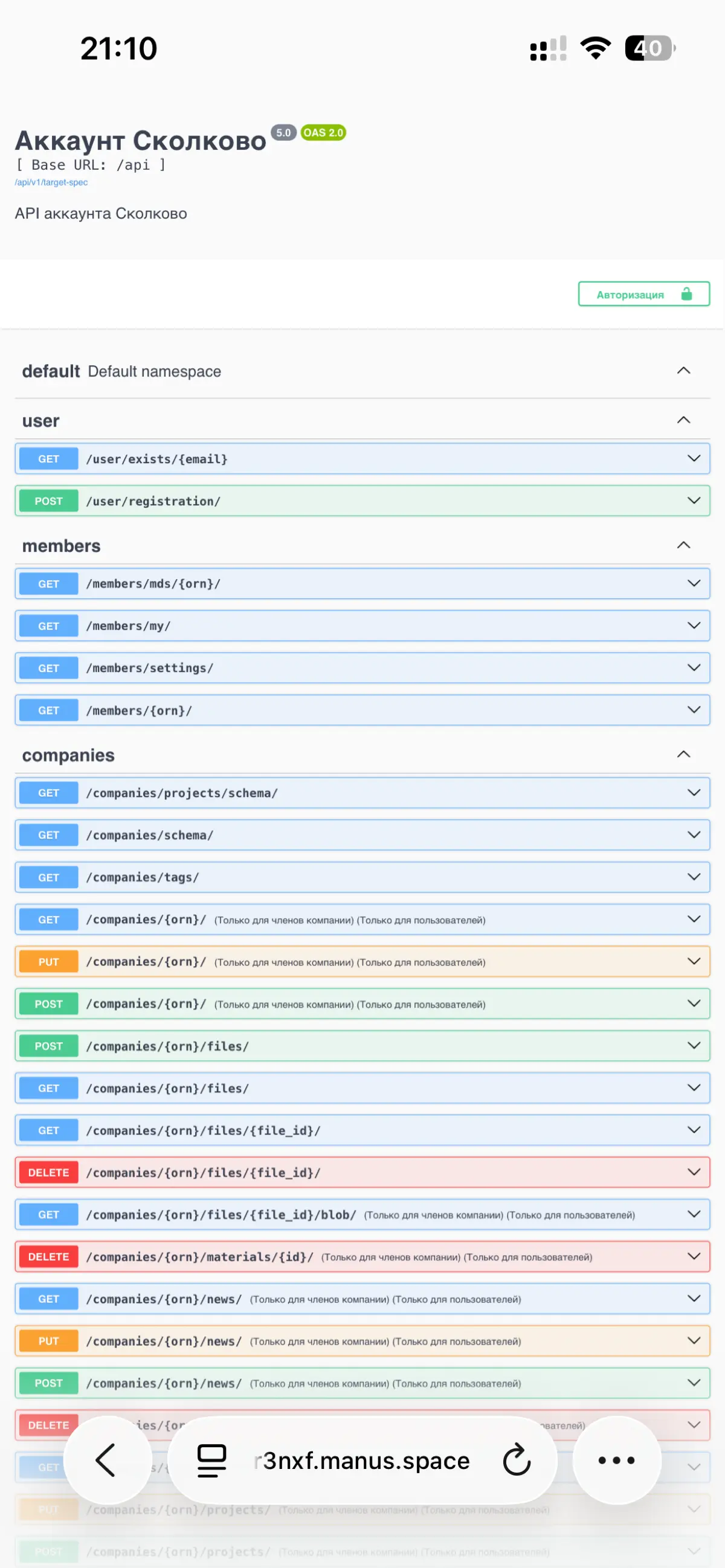Expand GET /members/settings/ chevron

(694, 667)
